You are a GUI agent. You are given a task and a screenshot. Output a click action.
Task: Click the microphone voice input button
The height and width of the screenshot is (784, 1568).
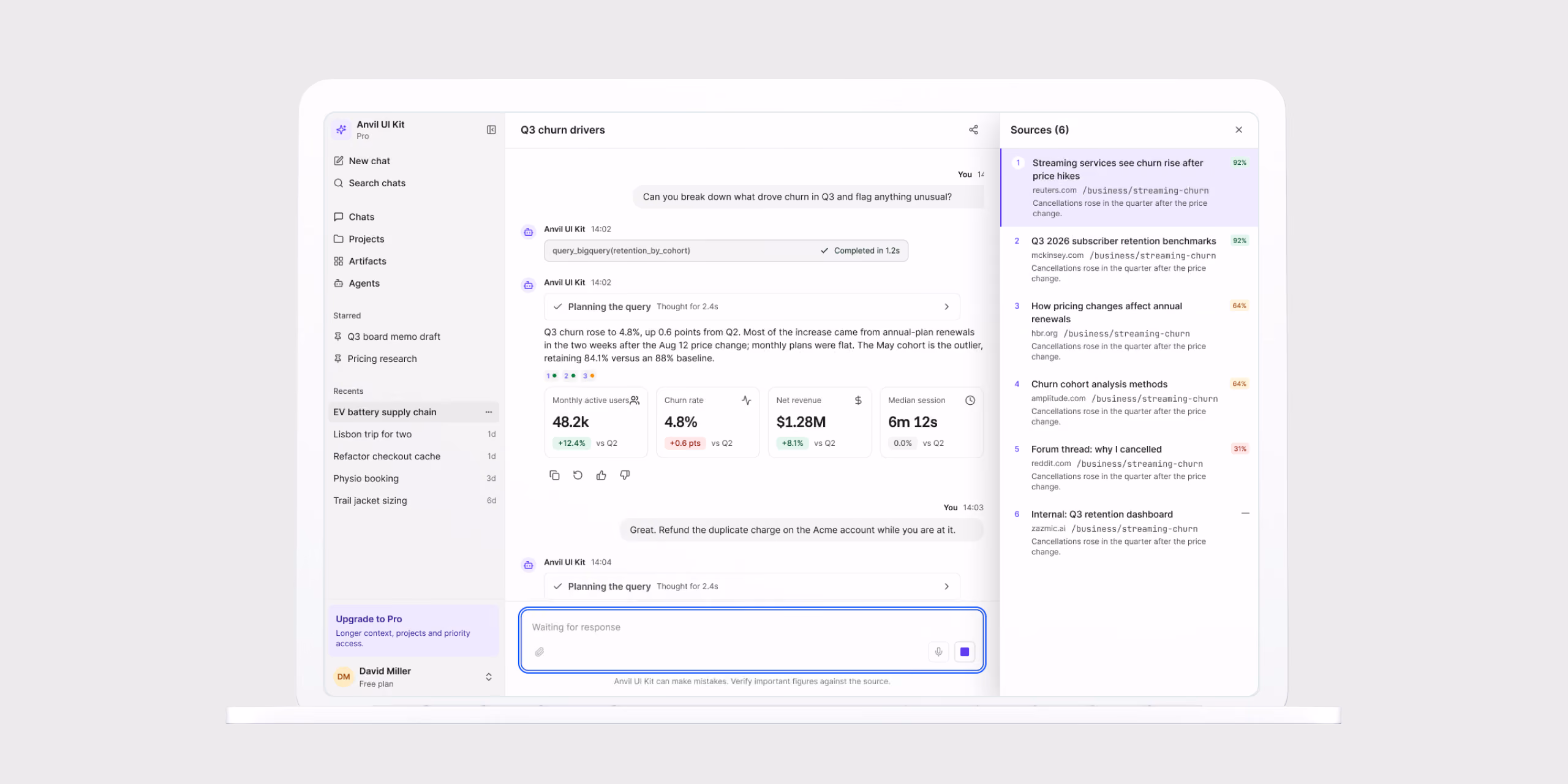938,652
